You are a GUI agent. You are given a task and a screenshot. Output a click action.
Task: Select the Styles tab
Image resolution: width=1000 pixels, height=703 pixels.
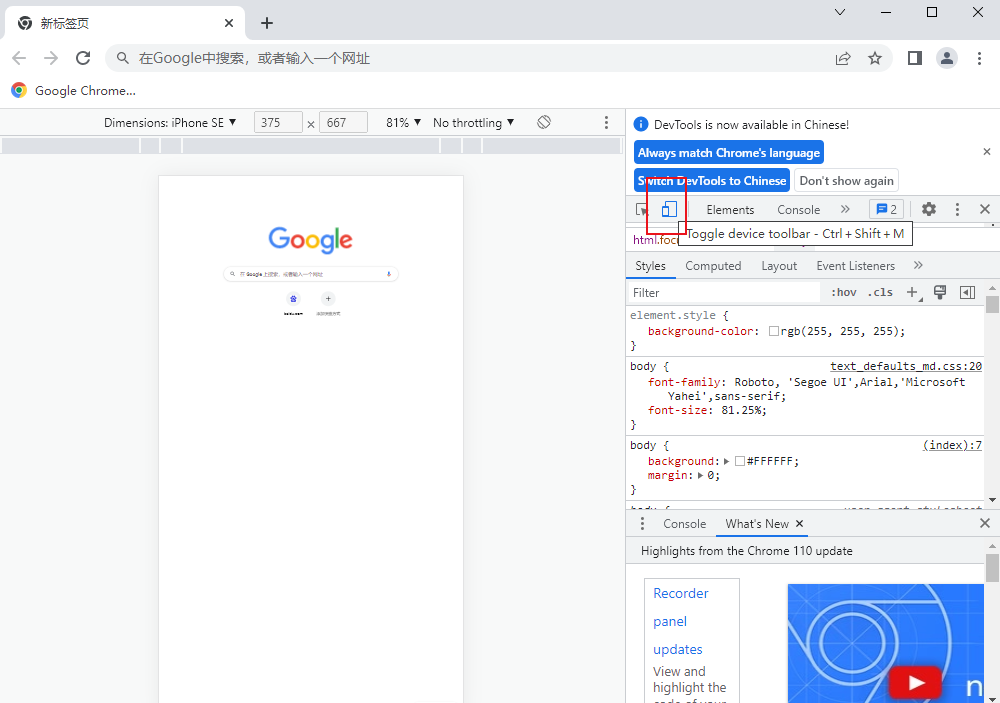[x=651, y=266]
